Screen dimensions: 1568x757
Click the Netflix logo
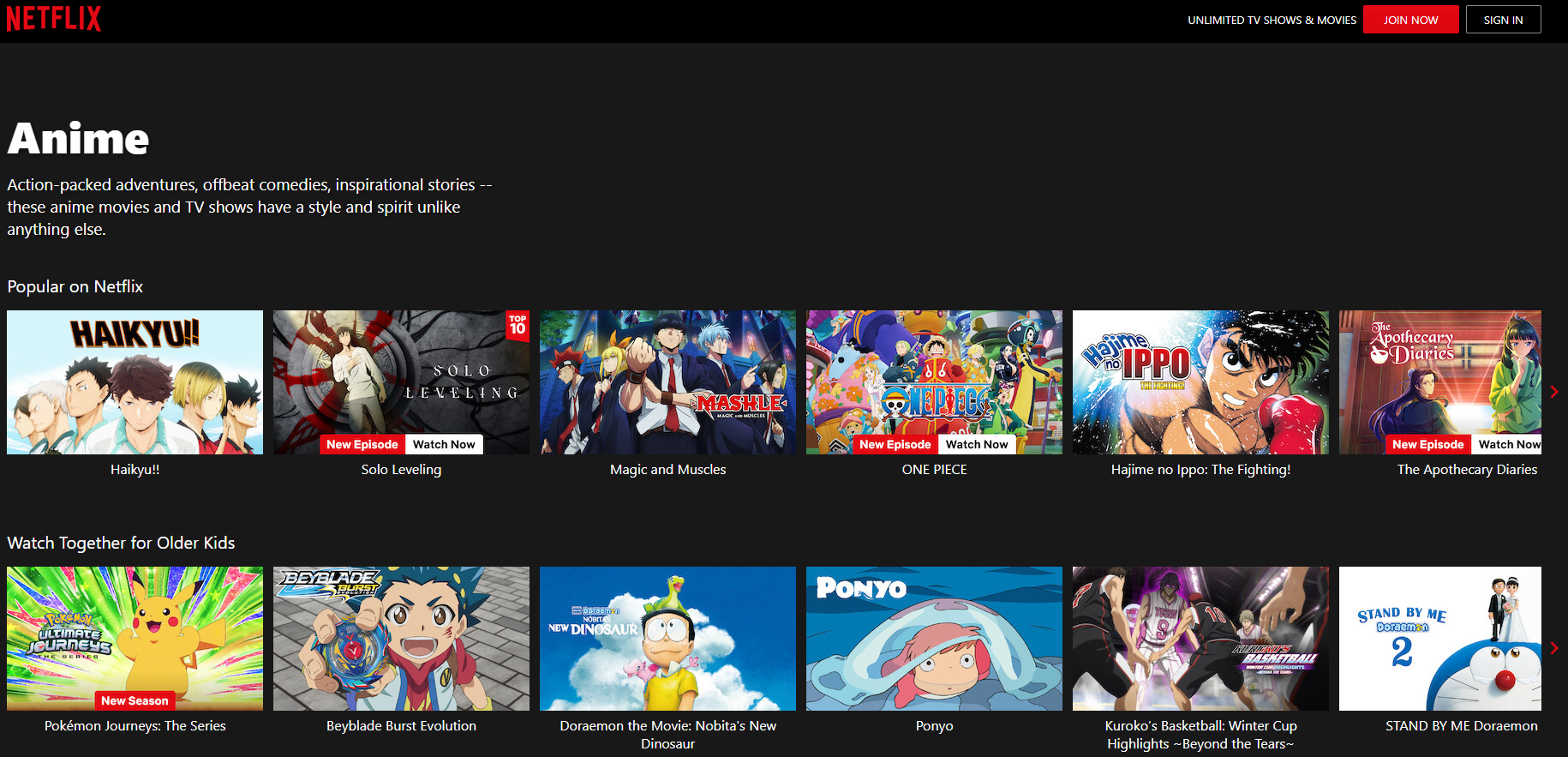[x=54, y=19]
